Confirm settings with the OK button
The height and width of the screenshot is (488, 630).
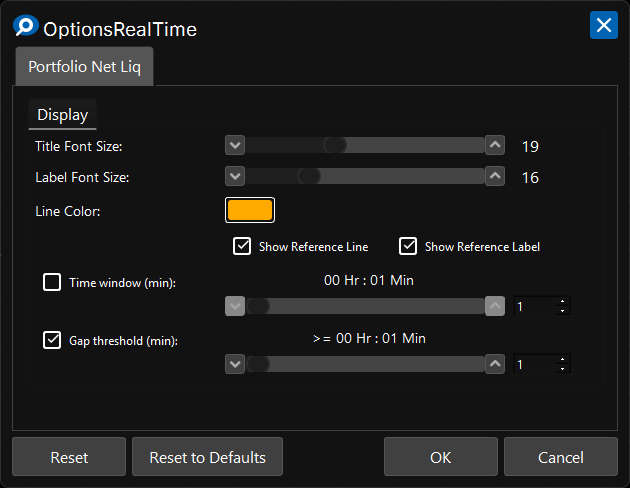pos(441,457)
